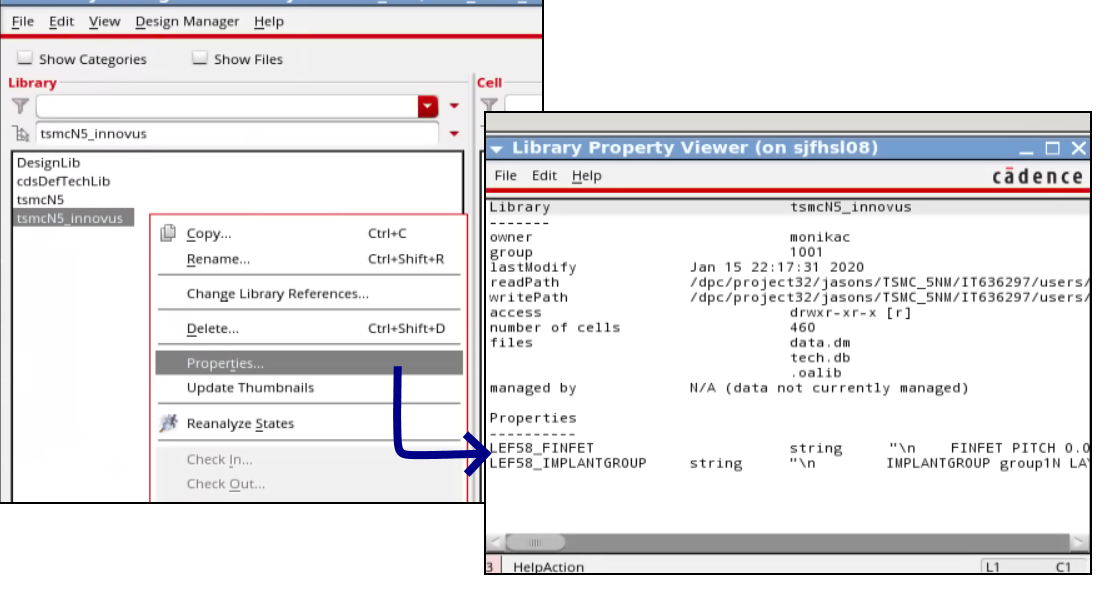Enable the Show Categories checkbox
Screen dimensions: 1118x596
pos(25,58)
